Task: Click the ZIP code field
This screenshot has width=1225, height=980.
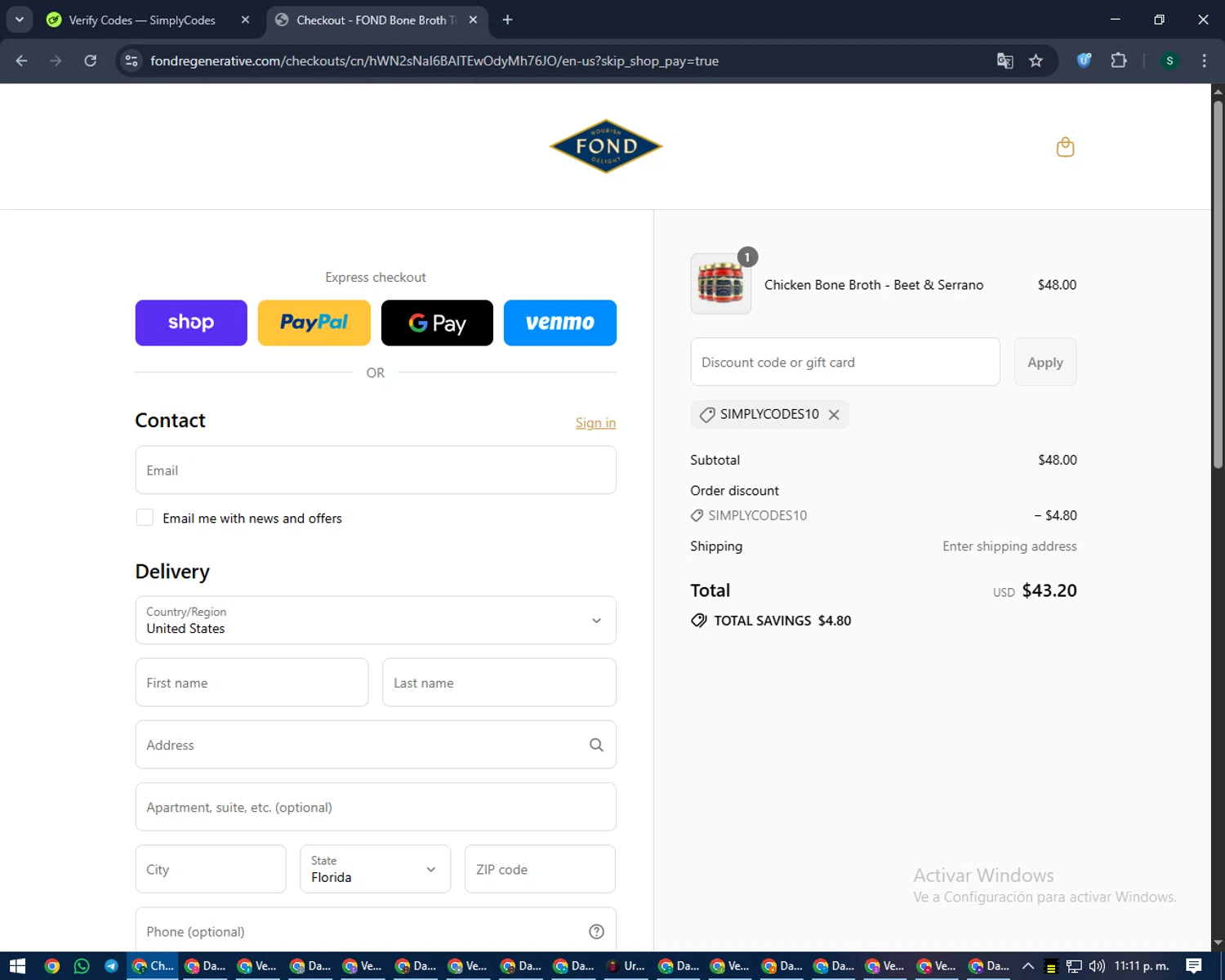Action: coord(540,869)
